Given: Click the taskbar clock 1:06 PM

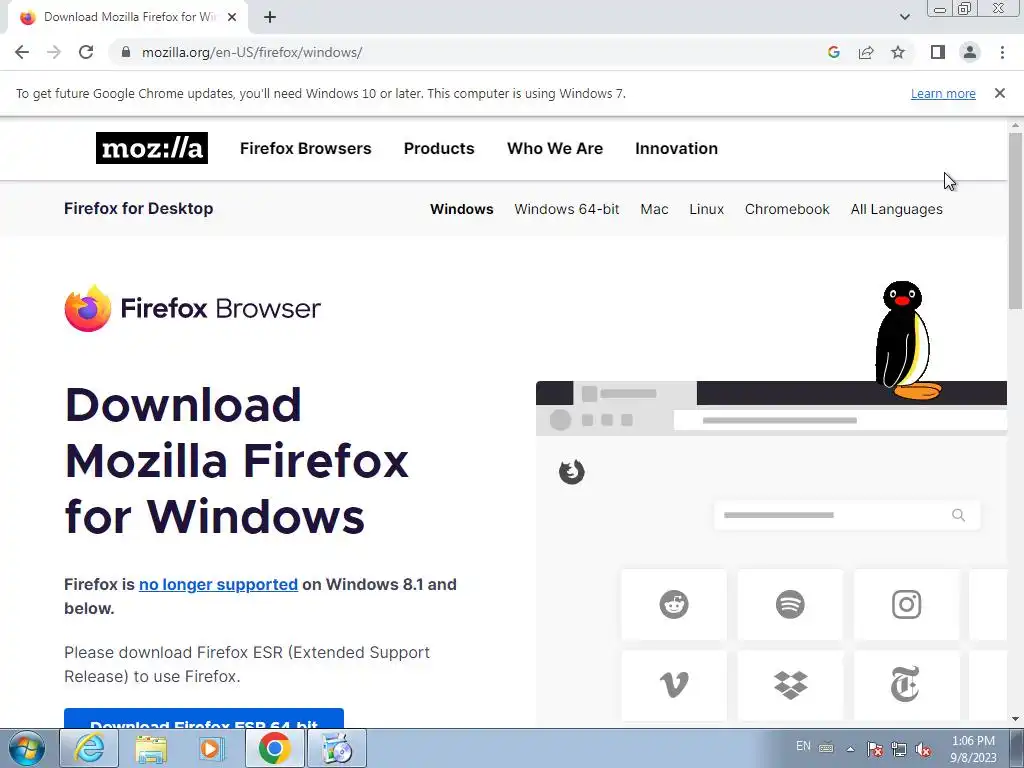Looking at the screenshot, I should [x=973, y=749].
